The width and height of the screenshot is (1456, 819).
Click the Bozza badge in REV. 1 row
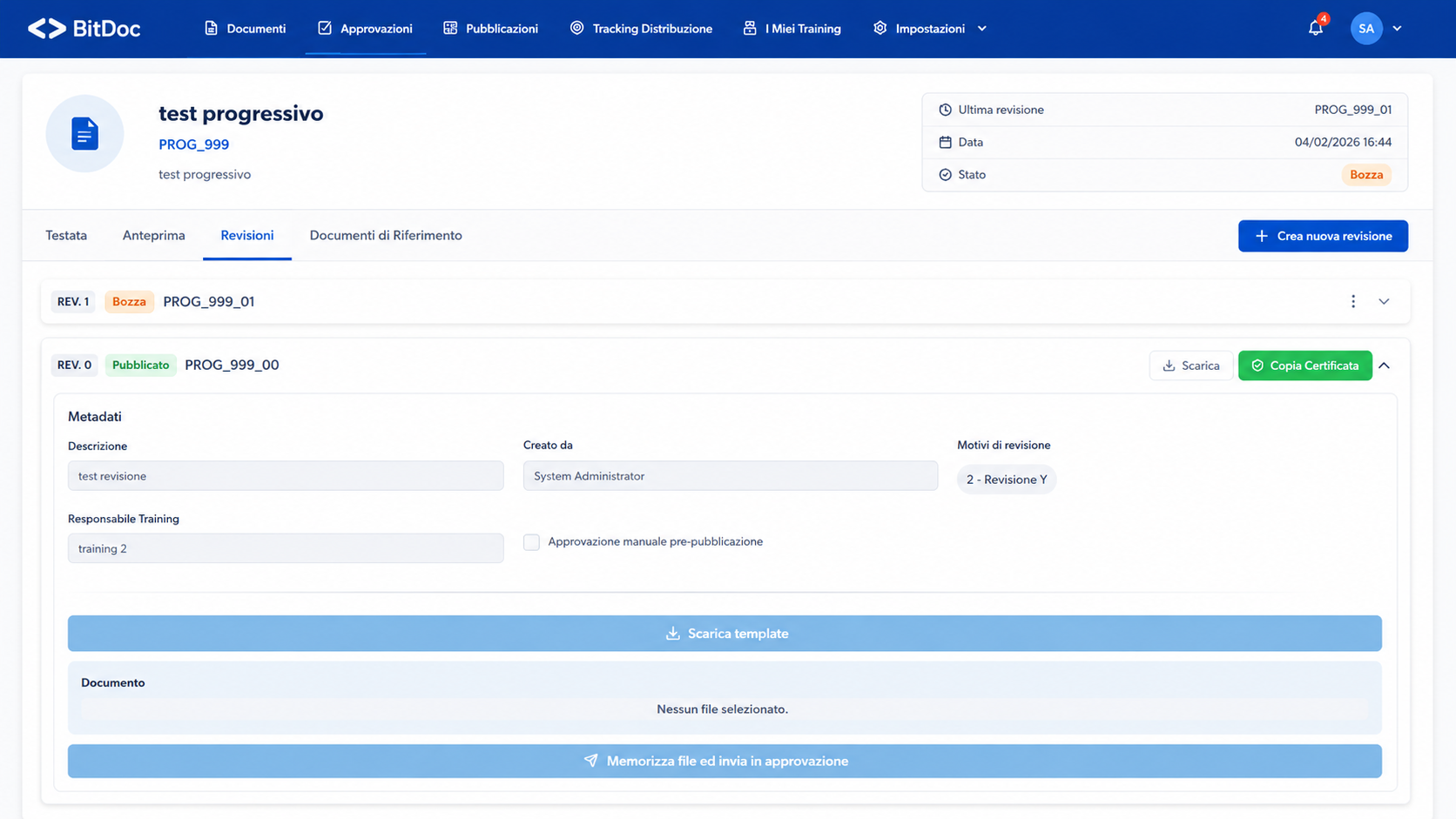tap(129, 301)
